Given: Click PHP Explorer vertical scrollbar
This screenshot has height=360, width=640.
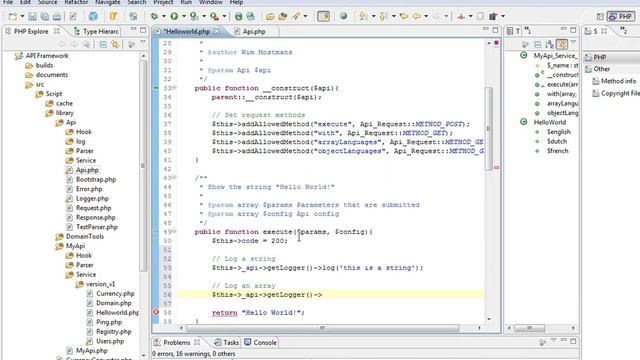Looking at the screenshot, I should coord(143,165).
